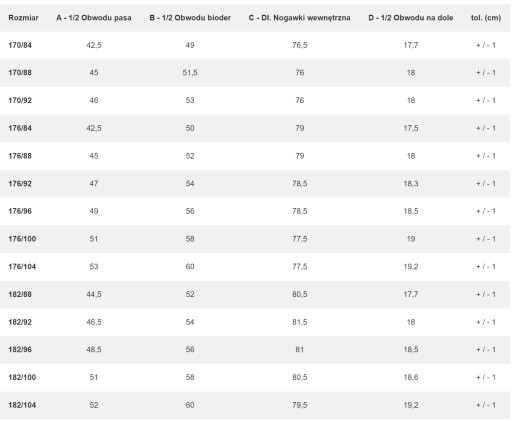Select the 182/88 size row label

tap(20, 294)
